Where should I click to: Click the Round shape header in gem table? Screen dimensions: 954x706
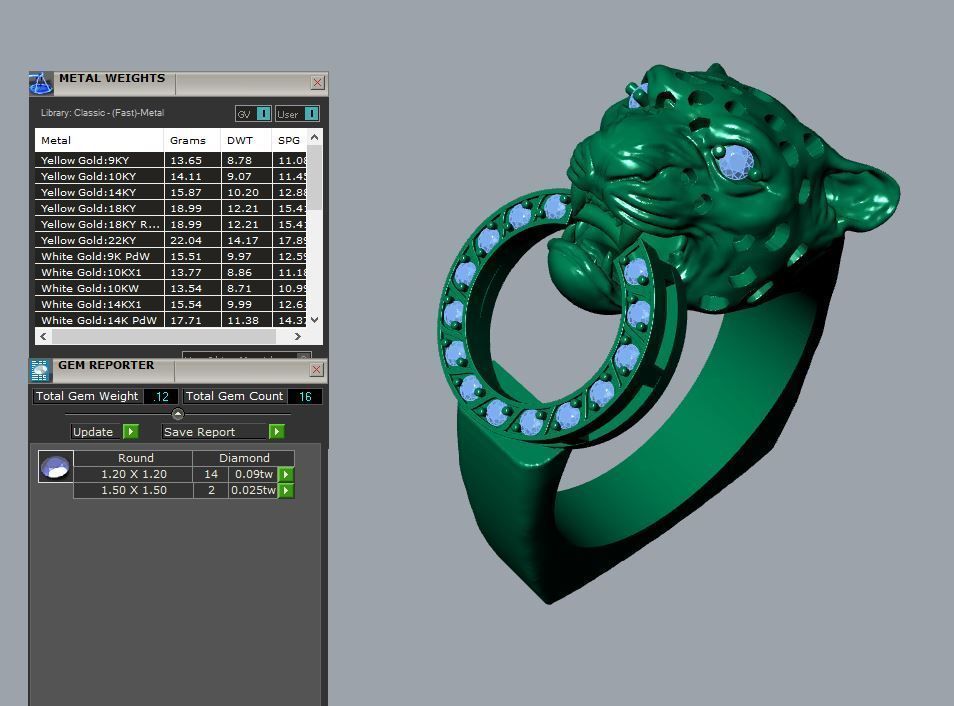pyautogui.click(x=135, y=458)
